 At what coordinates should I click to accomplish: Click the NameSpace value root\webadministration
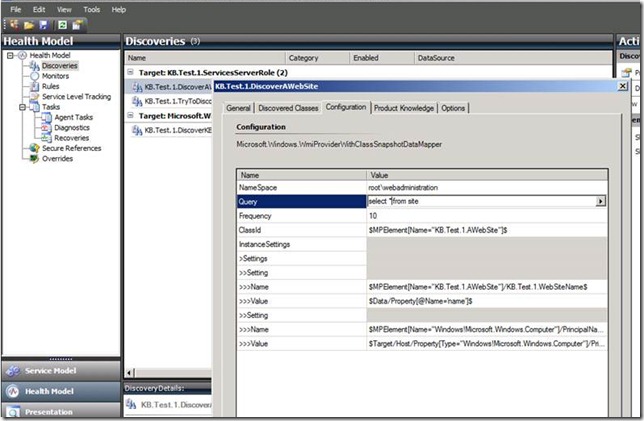click(x=487, y=187)
